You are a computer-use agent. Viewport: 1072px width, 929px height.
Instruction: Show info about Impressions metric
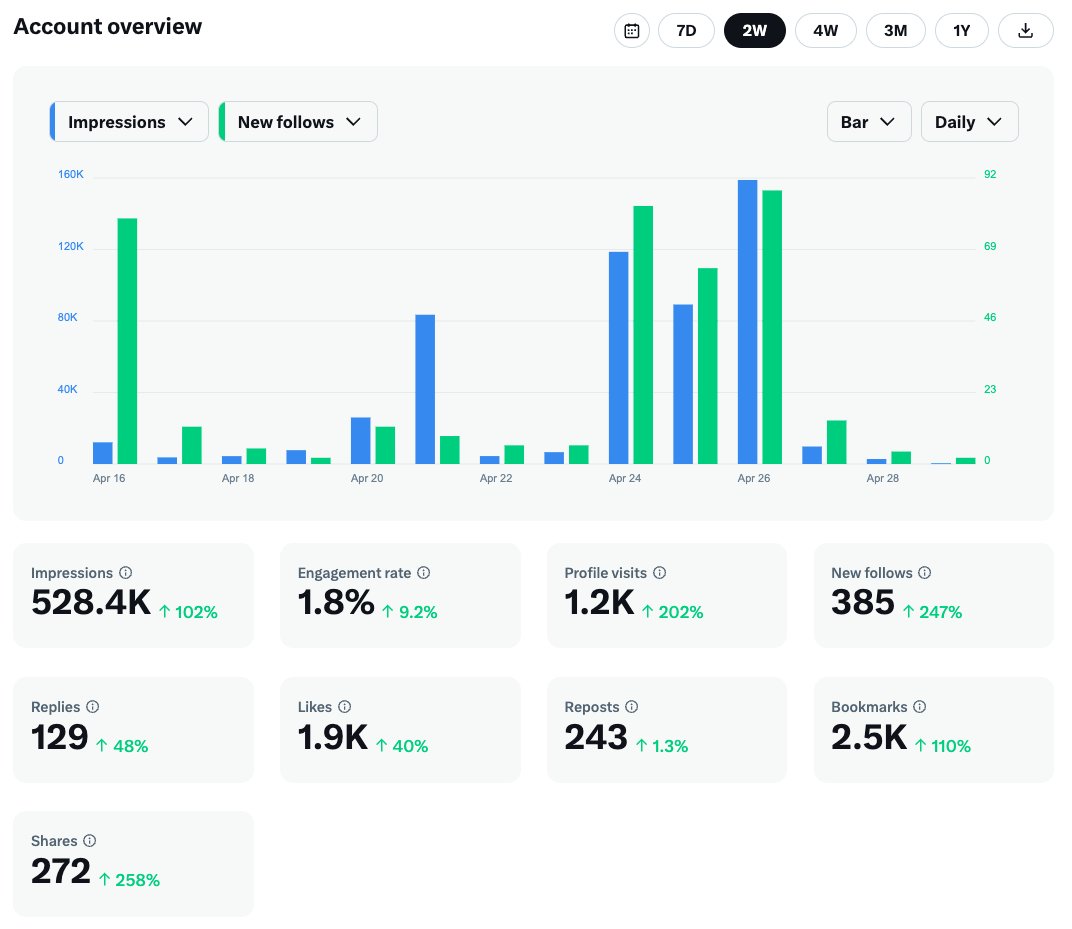tap(126, 572)
